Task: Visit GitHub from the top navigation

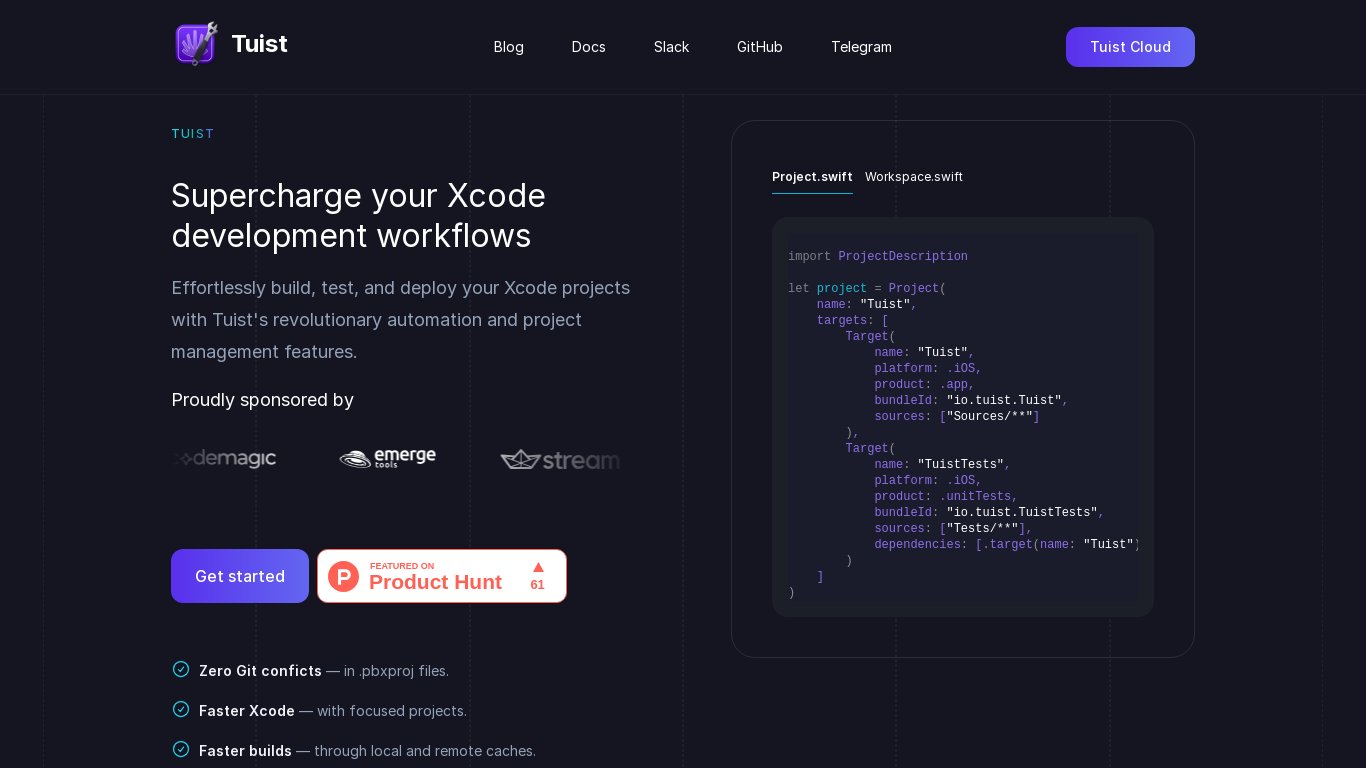Action: coord(760,47)
